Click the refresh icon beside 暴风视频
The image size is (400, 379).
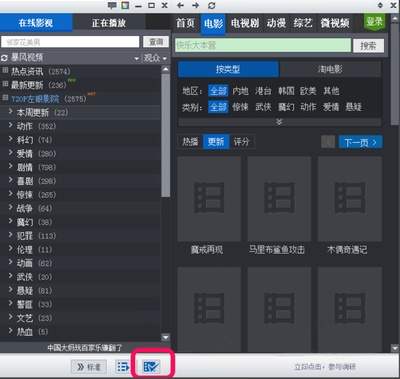coord(4,58)
